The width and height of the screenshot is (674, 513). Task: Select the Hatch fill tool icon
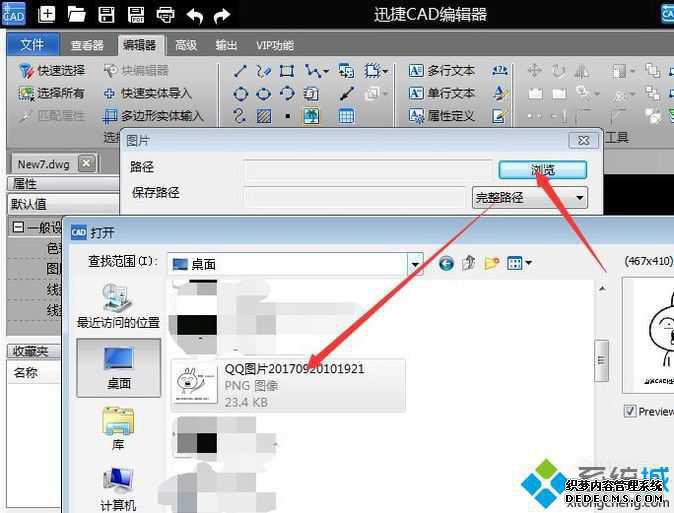[x=263, y=116]
